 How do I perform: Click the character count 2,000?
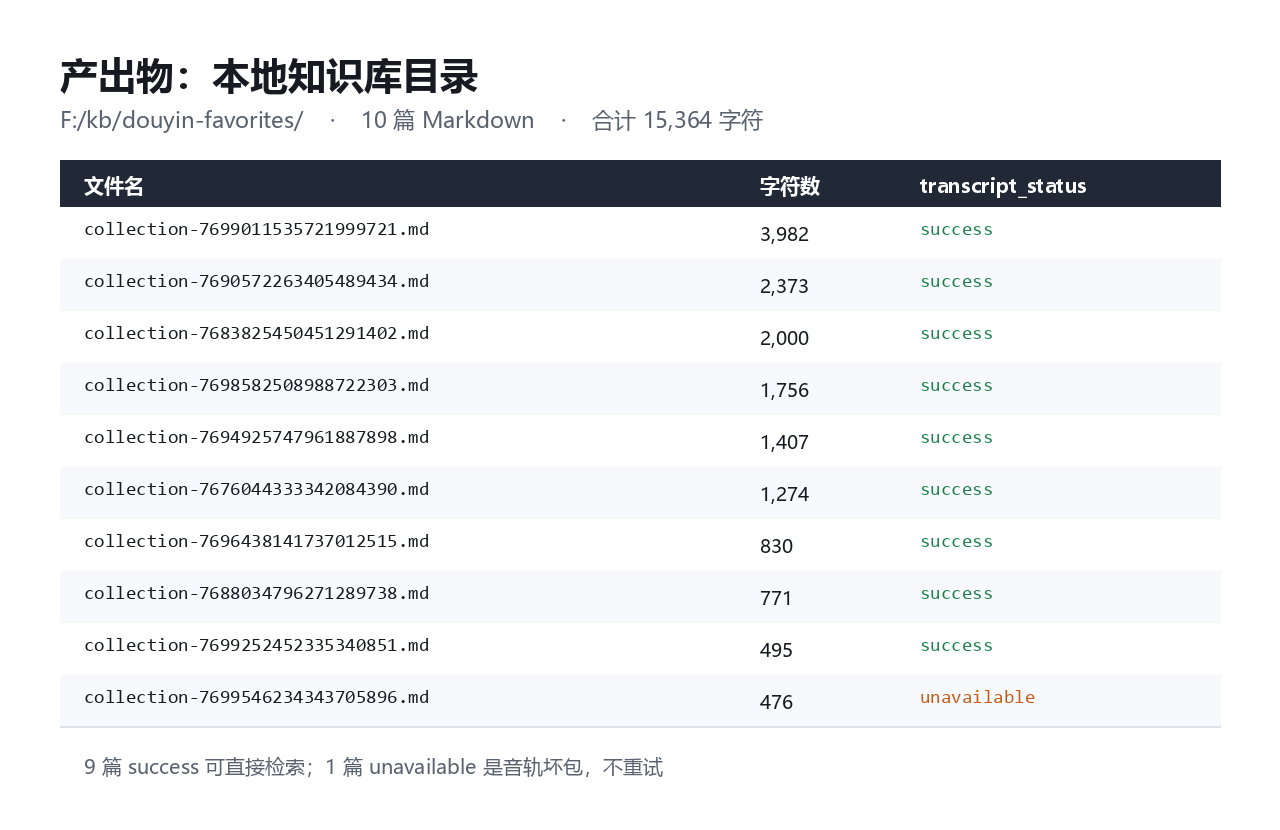pyautogui.click(x=784, y=338)
